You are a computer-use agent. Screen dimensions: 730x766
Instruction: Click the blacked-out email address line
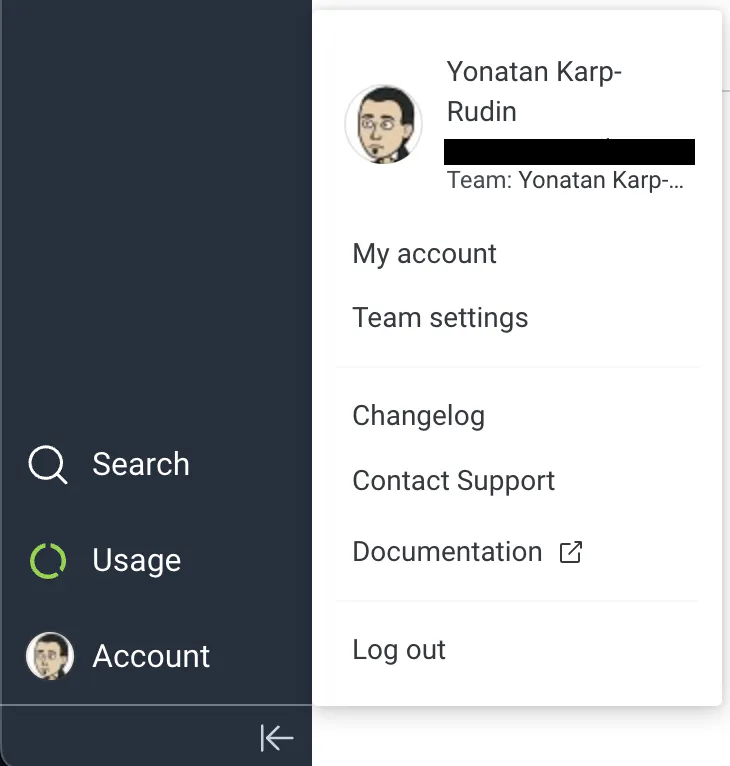tap(569, 152)
